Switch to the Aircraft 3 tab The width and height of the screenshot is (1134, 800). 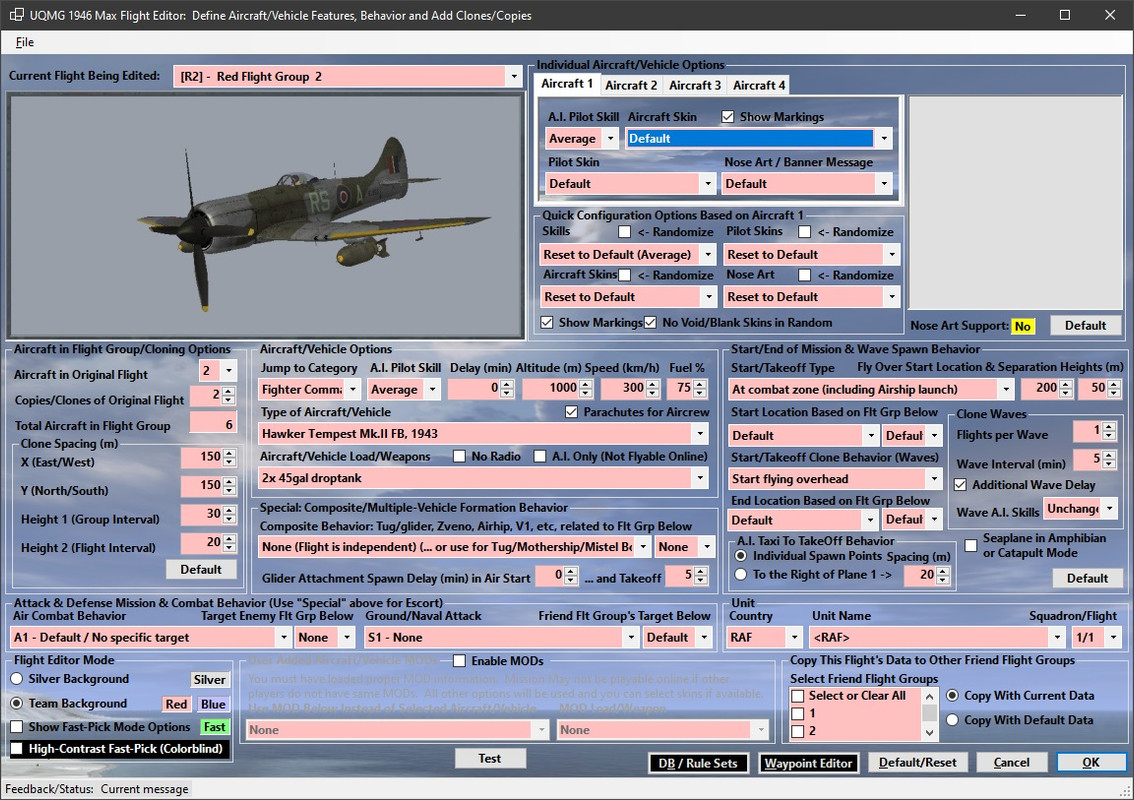click(695, 85)
